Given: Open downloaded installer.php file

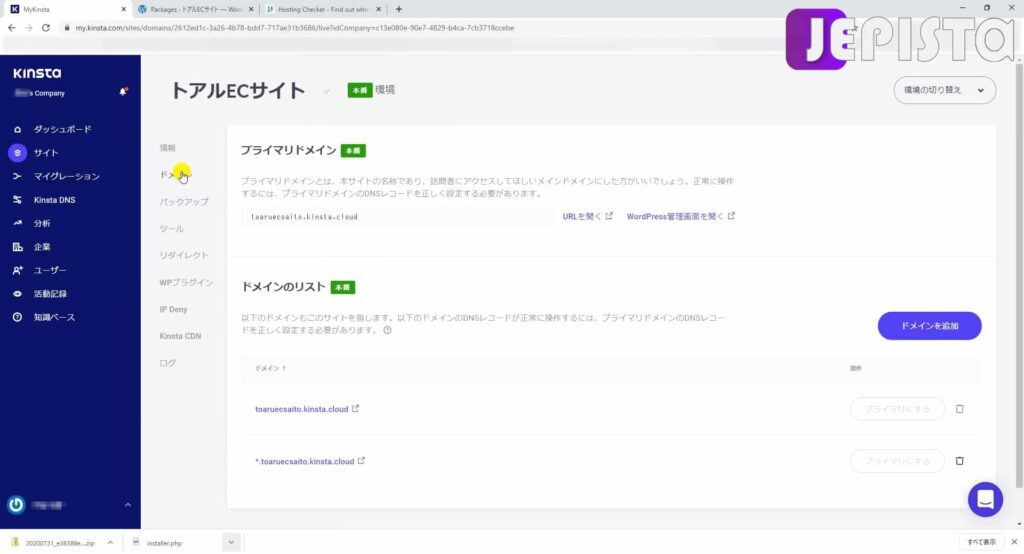Looking at the screenshot, I should [158, 543].
